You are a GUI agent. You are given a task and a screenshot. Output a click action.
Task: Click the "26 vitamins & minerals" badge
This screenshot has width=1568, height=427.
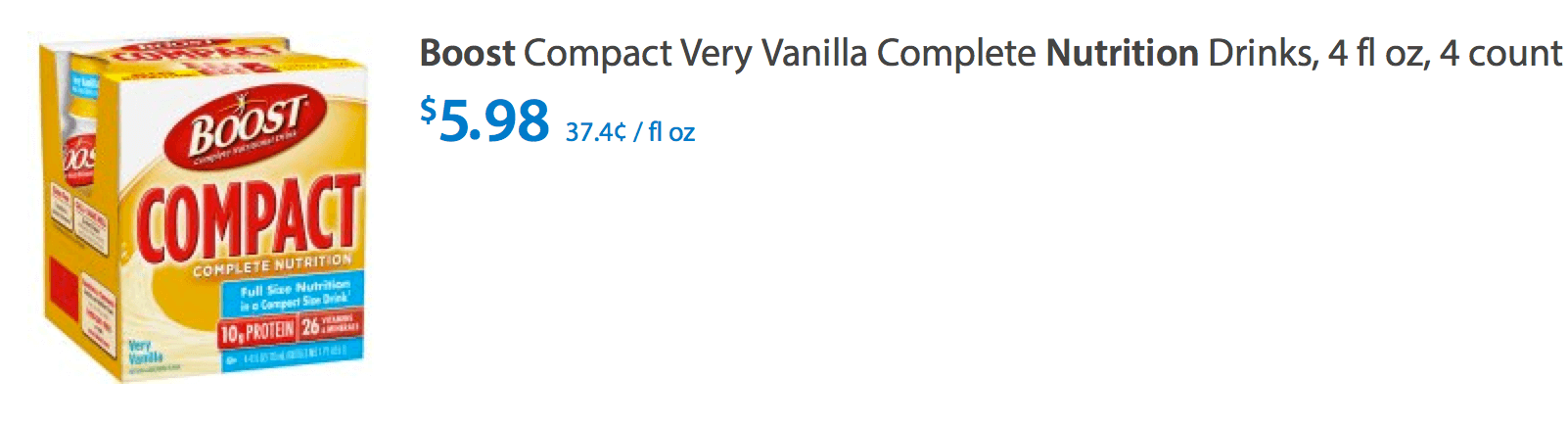[x=330, y=326]
